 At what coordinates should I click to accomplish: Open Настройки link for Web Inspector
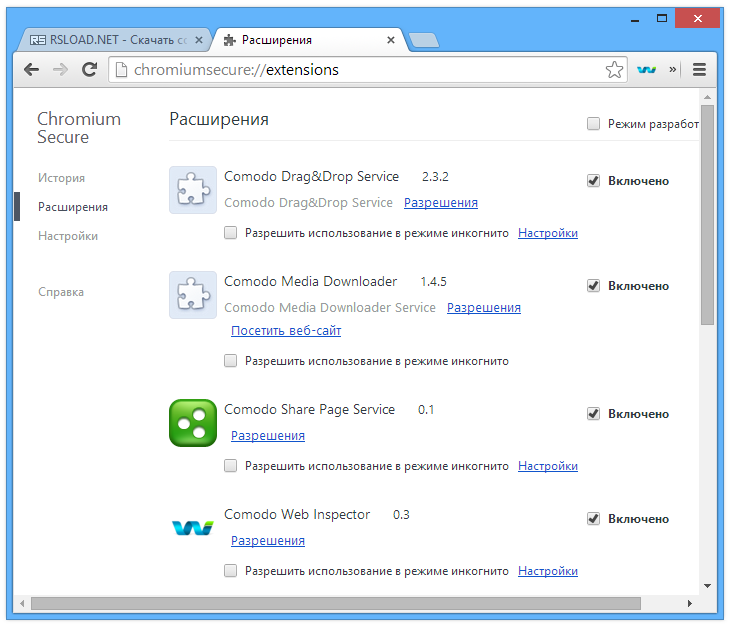[548, 571]
